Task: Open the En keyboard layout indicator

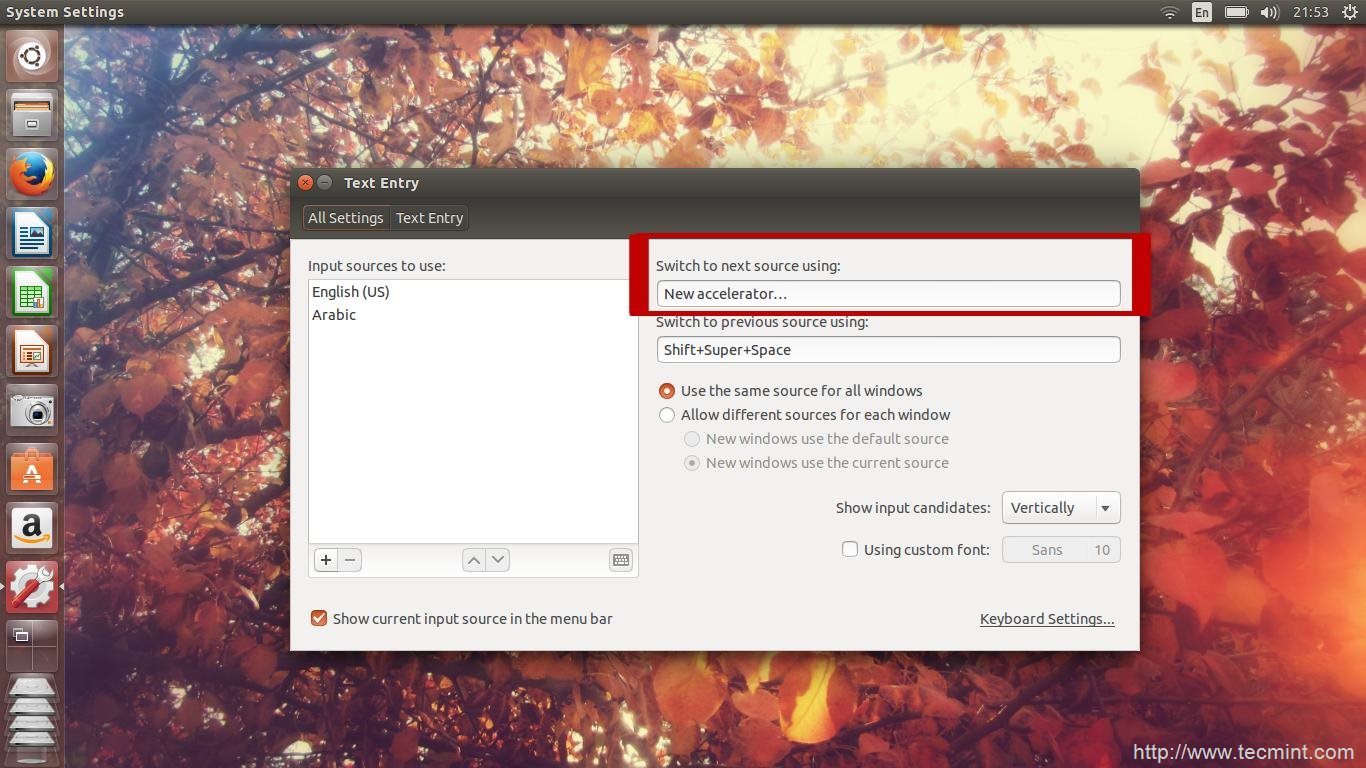Action: point(1202,12)
